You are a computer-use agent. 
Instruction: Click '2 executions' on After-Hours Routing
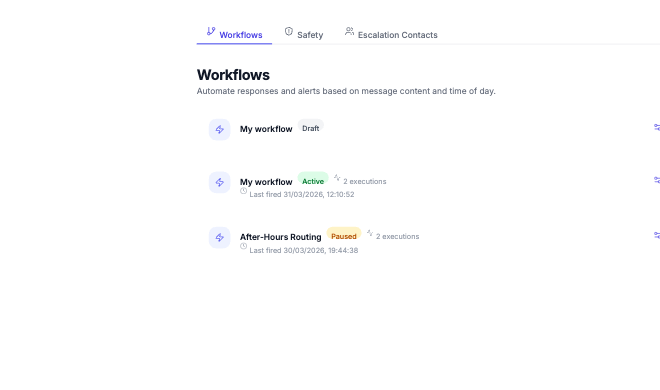pyautogui.click(x=397, y=236)
